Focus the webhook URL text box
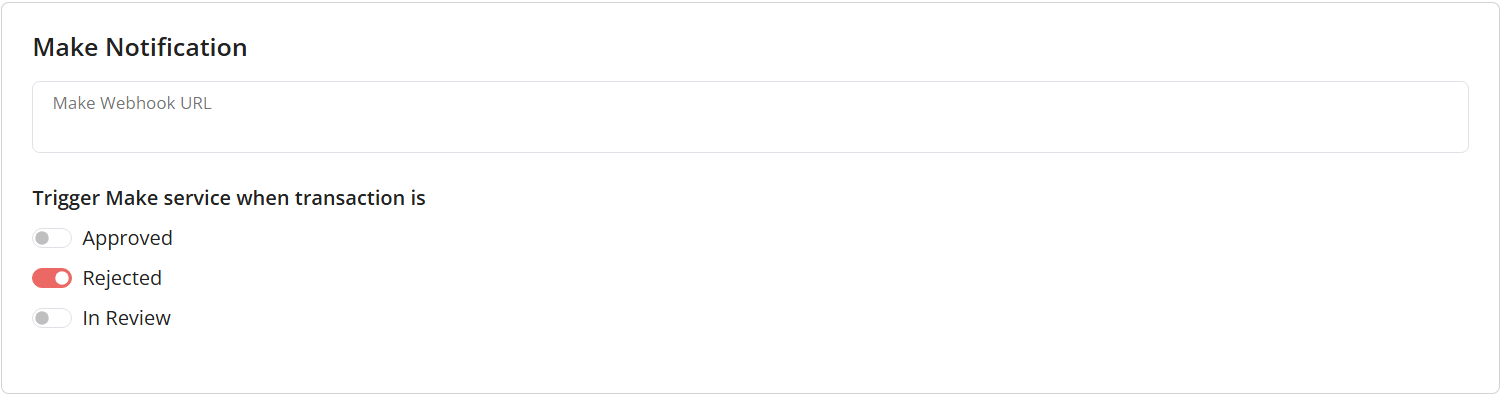Viewport: 1507px width, 401px height. pos(750,125)
